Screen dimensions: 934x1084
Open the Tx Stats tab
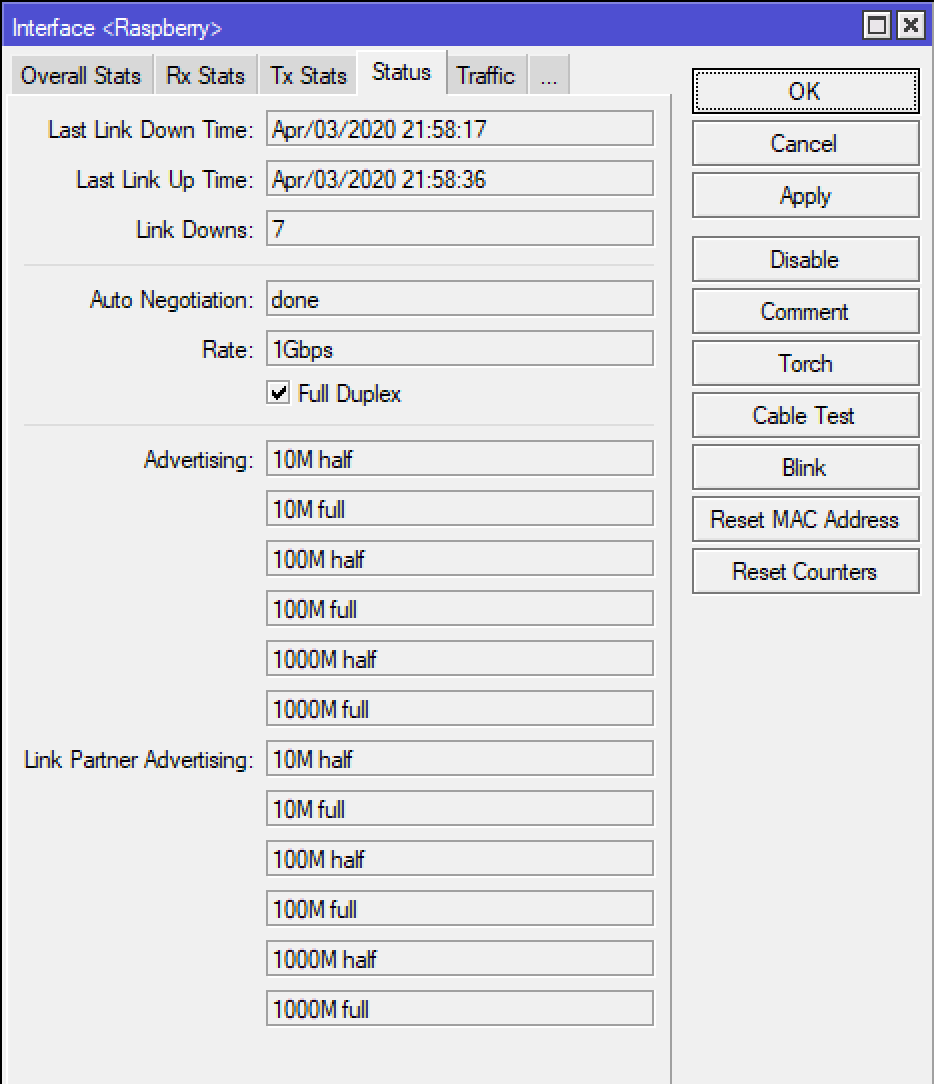(x=308, y=75)
